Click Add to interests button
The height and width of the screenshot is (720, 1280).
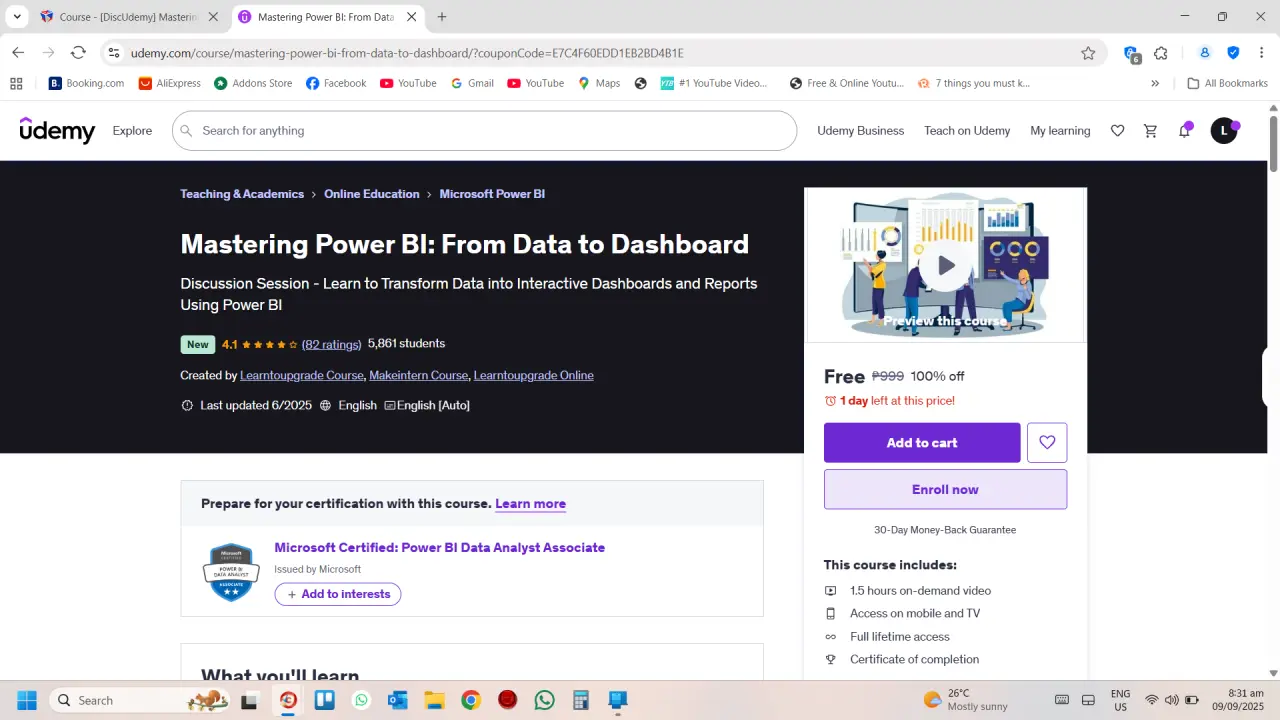pyautogui.click(x=338, y=594)
